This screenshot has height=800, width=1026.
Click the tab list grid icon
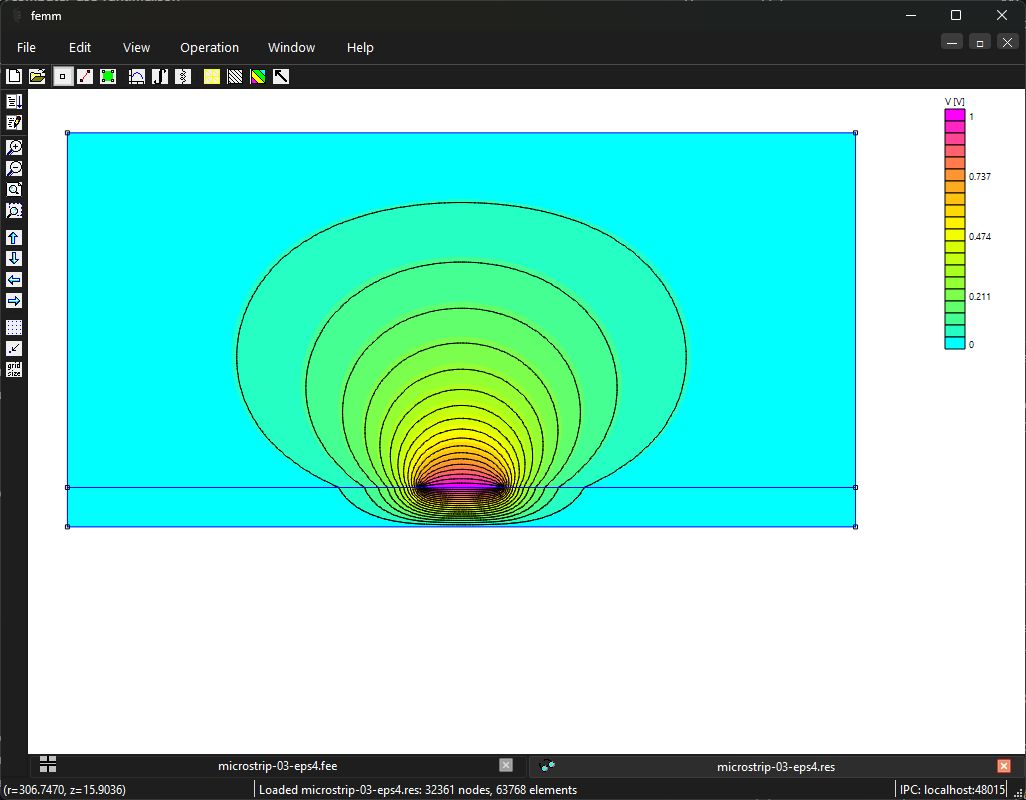[x=48, y=764]
